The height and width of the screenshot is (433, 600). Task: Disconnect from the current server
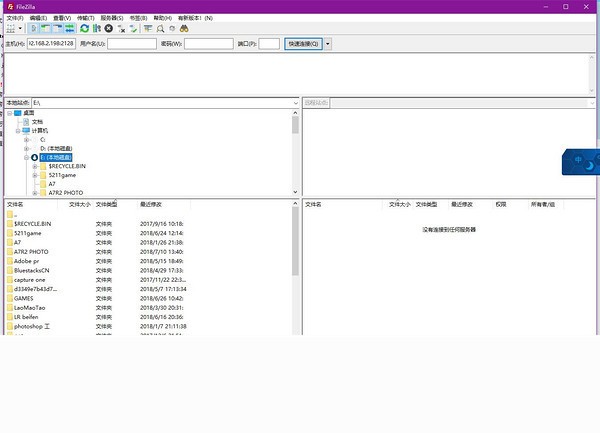(121, 28)
